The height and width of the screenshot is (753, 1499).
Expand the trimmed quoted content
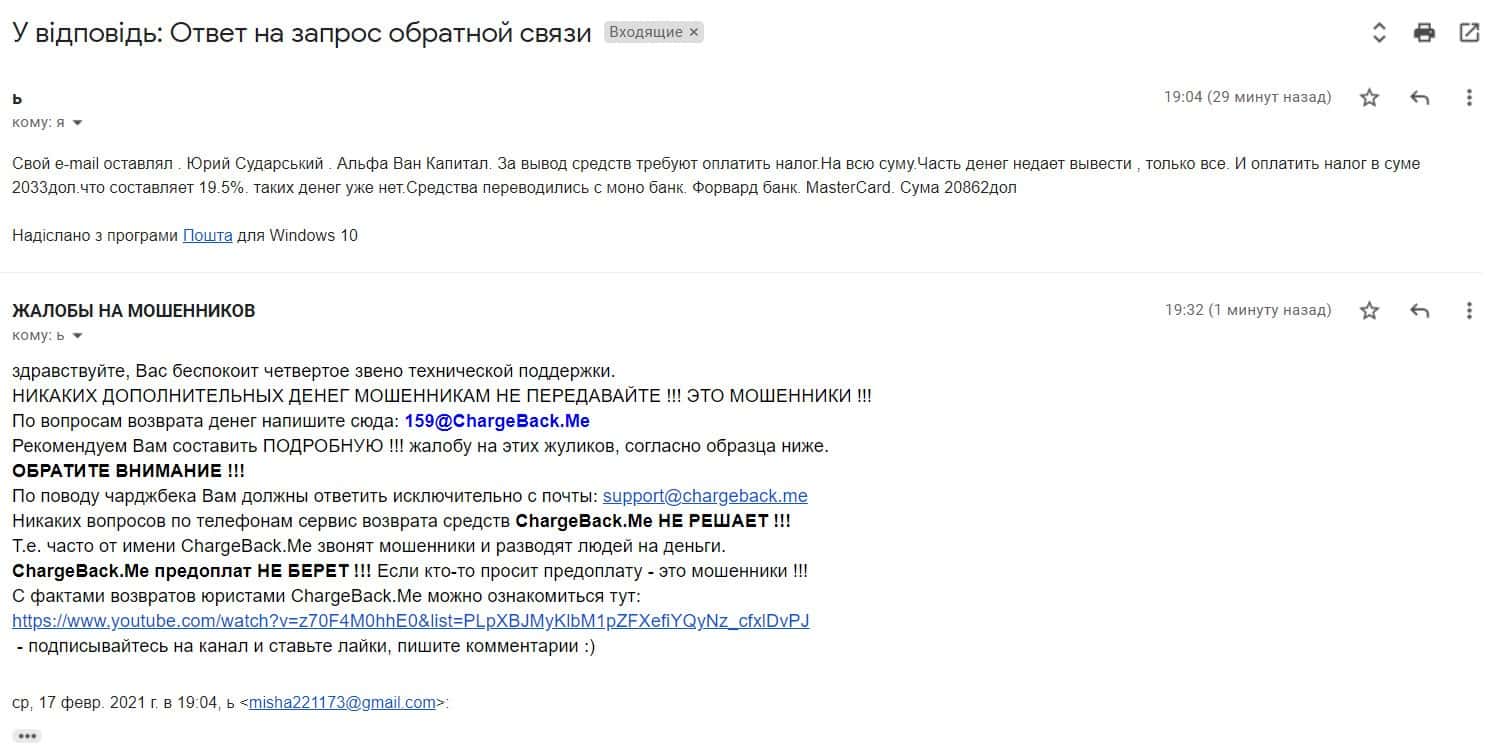click(x=27, y=737)
